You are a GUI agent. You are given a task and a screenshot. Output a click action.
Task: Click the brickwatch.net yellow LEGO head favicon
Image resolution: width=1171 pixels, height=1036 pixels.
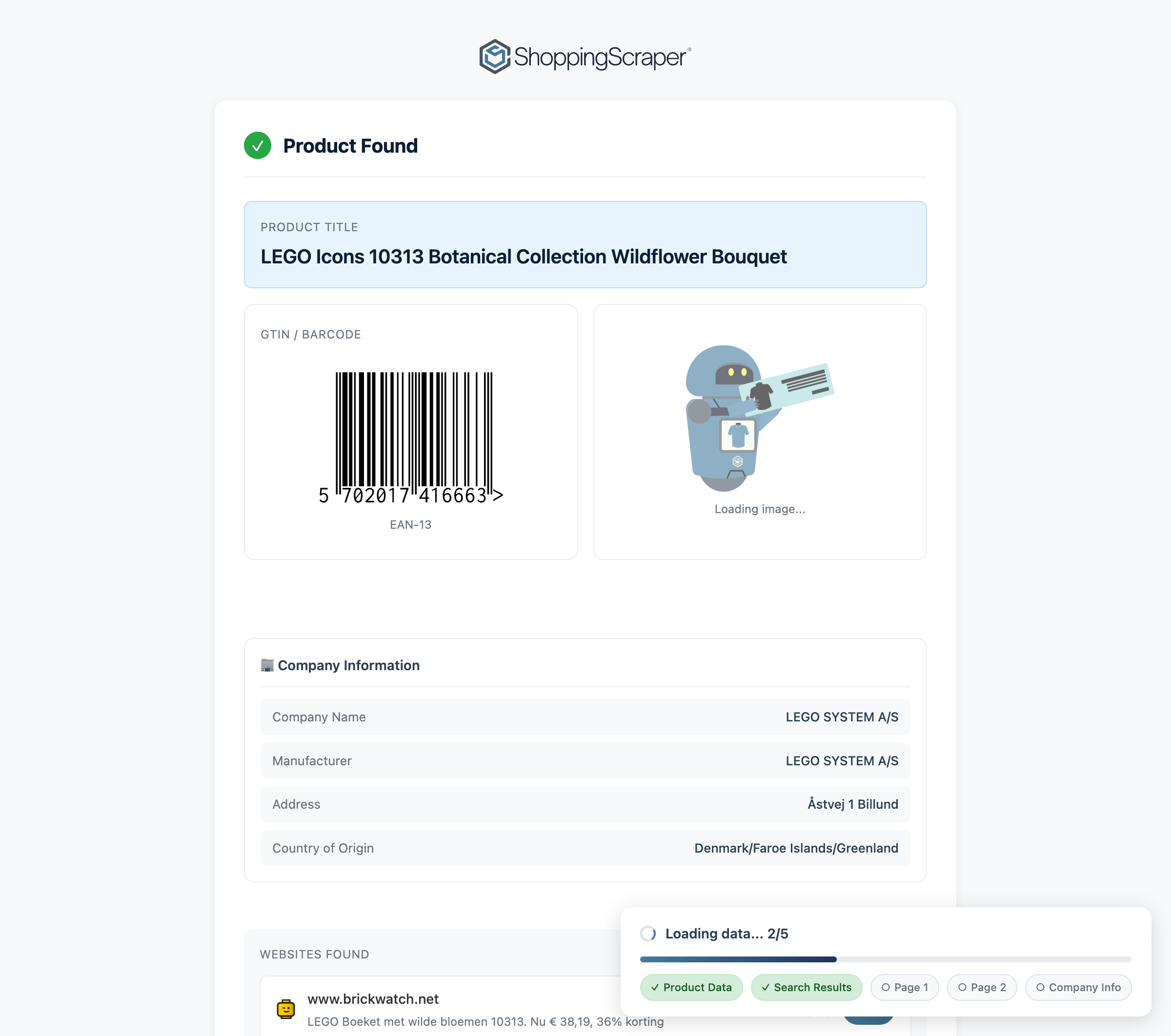(x=285, y=1009)
